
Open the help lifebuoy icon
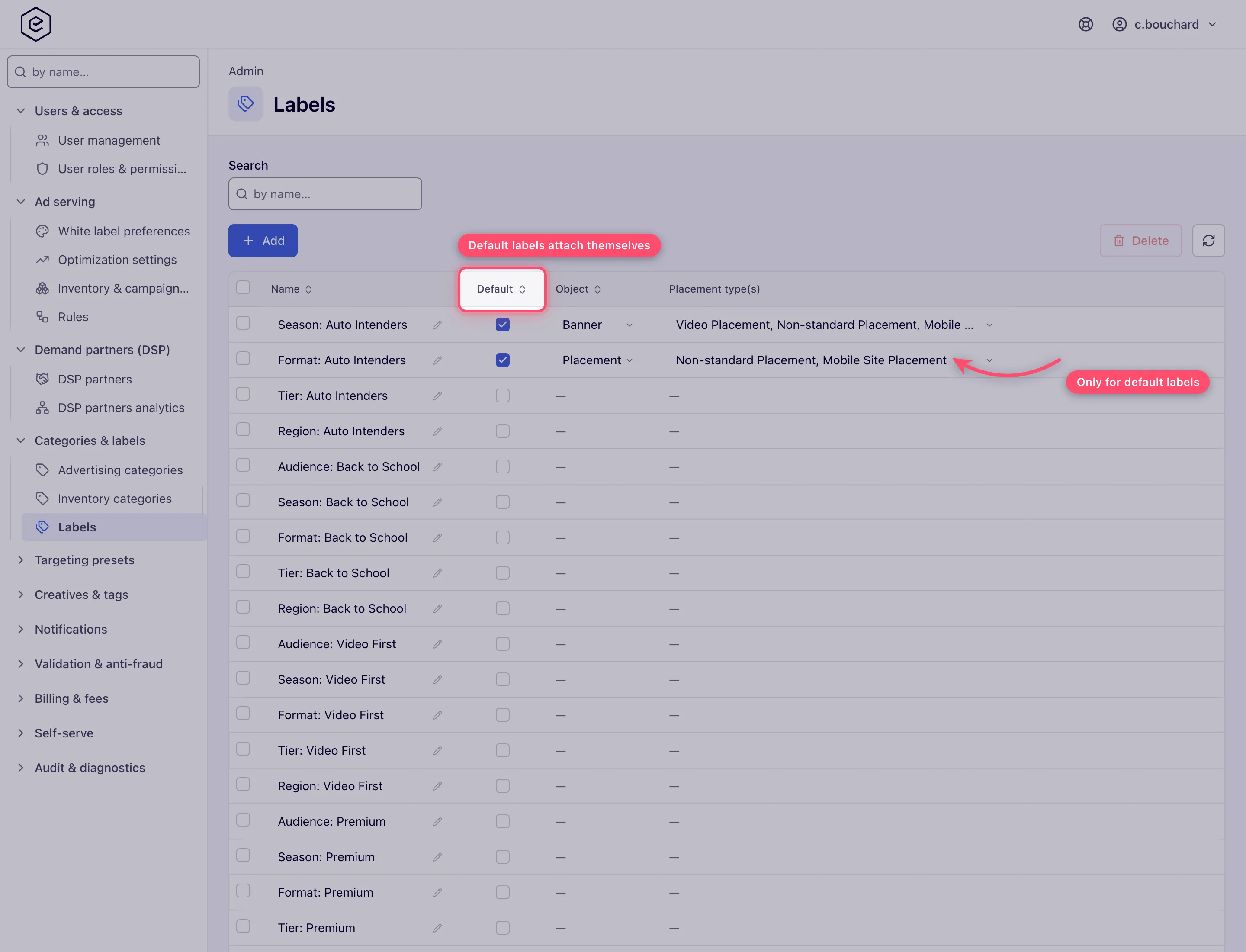[x=1085, y=24]
